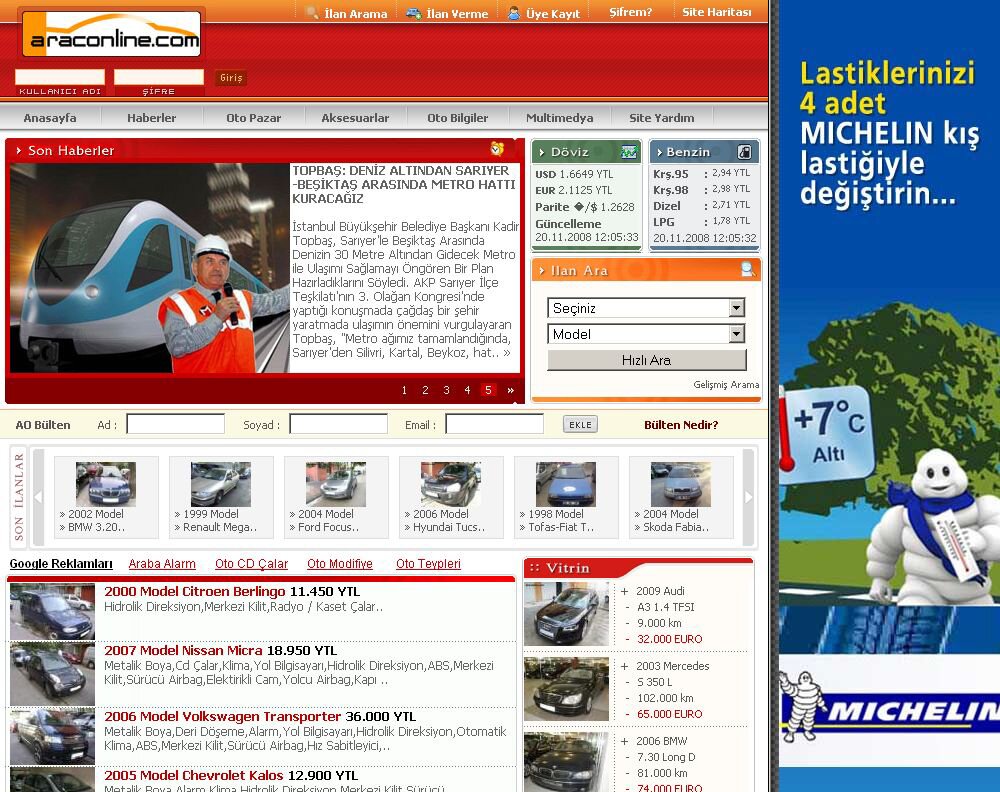Click the car icon beside İlan Verme

pyautogui.click(x=413, y=13)
